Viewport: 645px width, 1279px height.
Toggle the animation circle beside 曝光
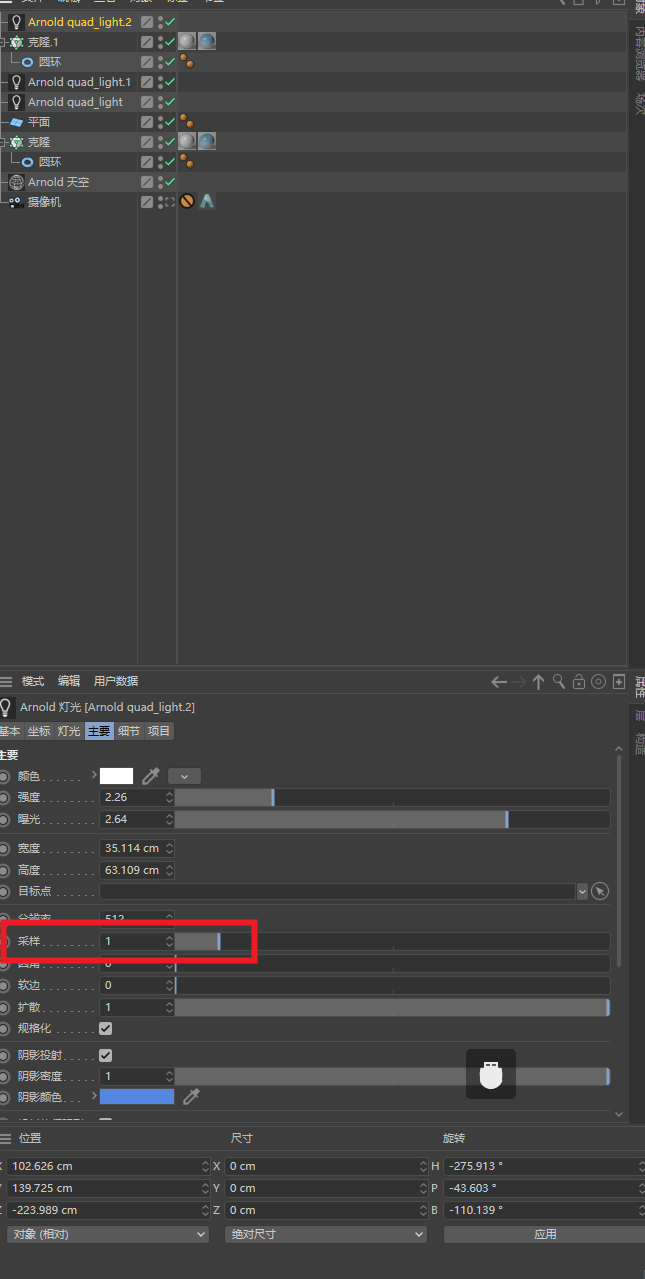coord(5,820)
